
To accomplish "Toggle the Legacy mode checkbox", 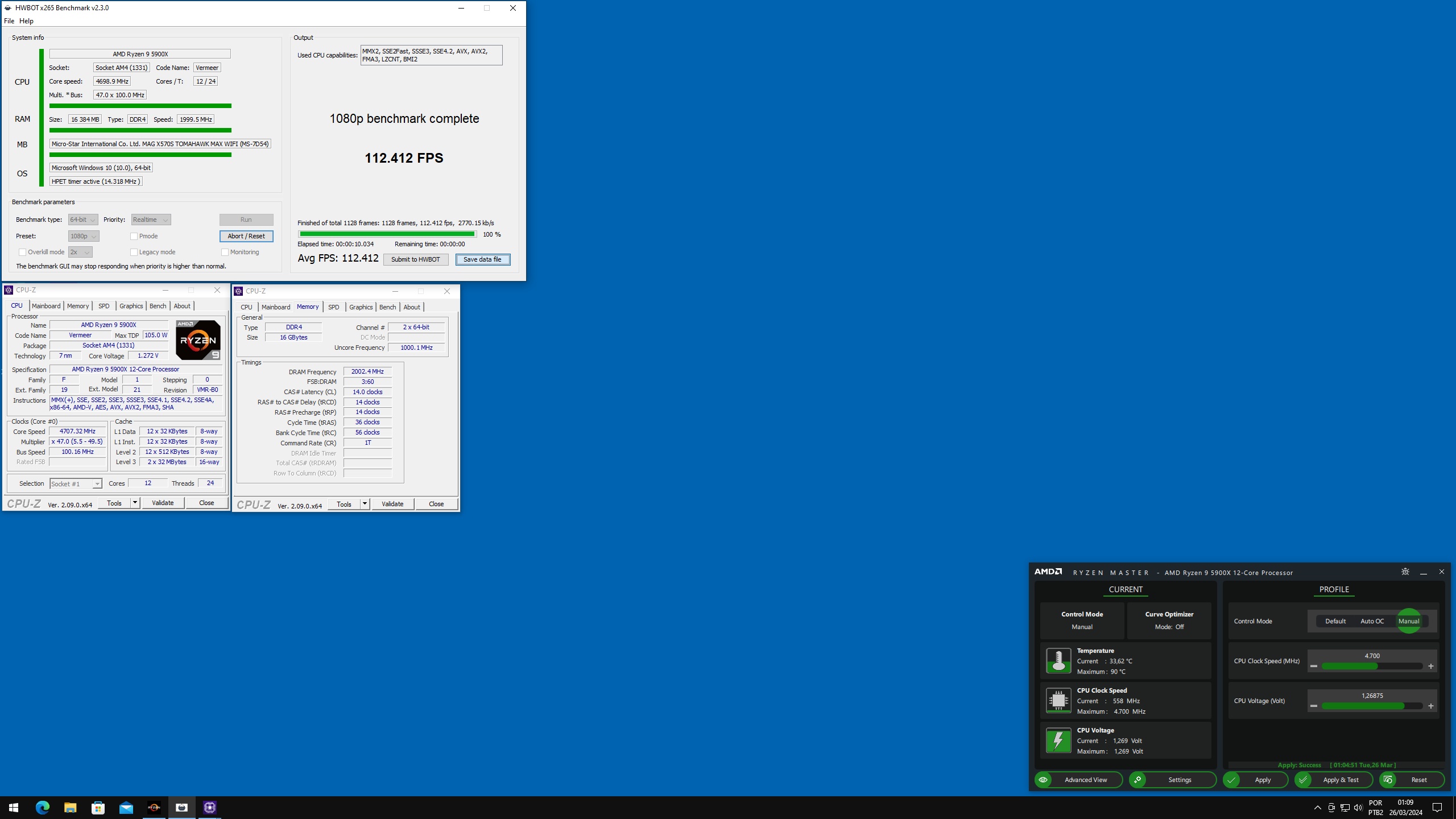I will (x=134, y=252).
